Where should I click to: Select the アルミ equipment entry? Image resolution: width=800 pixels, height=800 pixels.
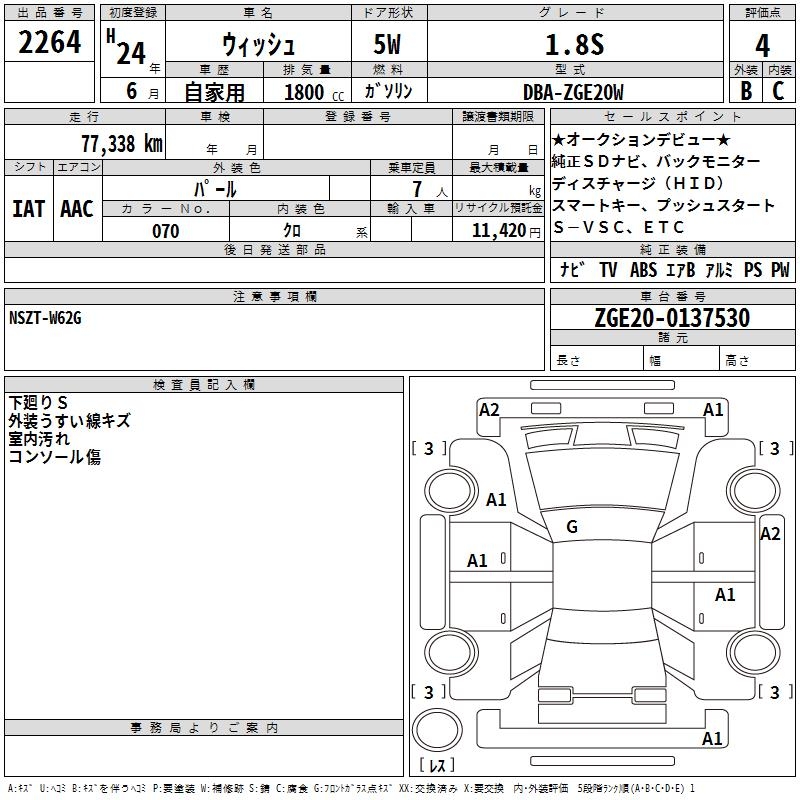click(x=719, y=269)
